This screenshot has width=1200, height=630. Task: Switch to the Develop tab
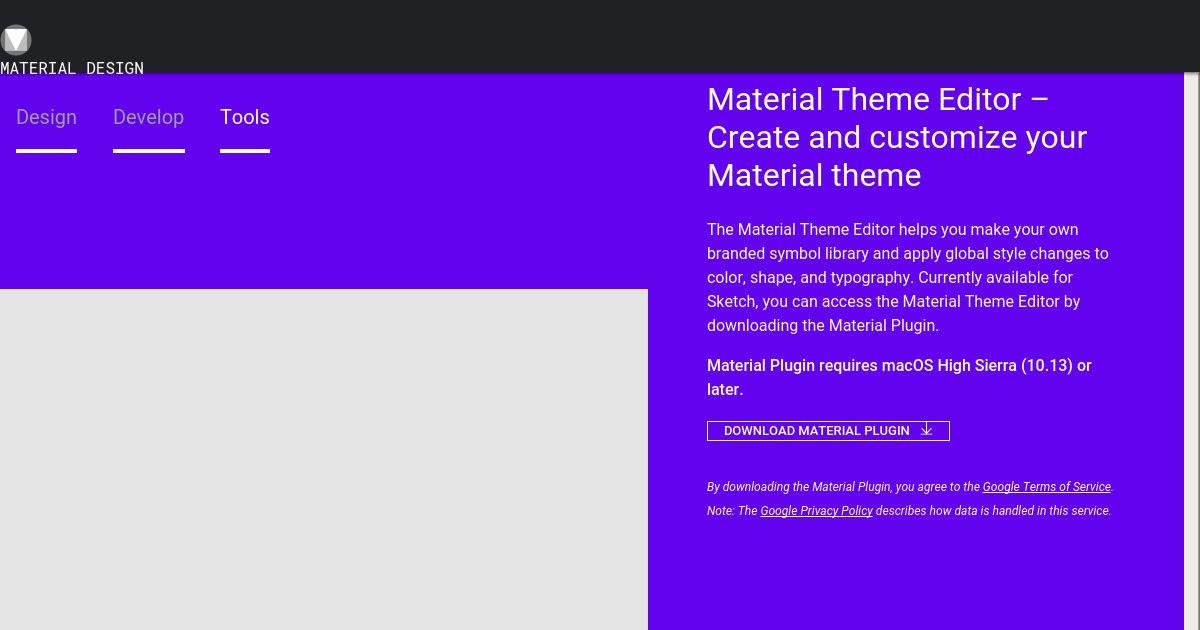[x=148, y=118]
